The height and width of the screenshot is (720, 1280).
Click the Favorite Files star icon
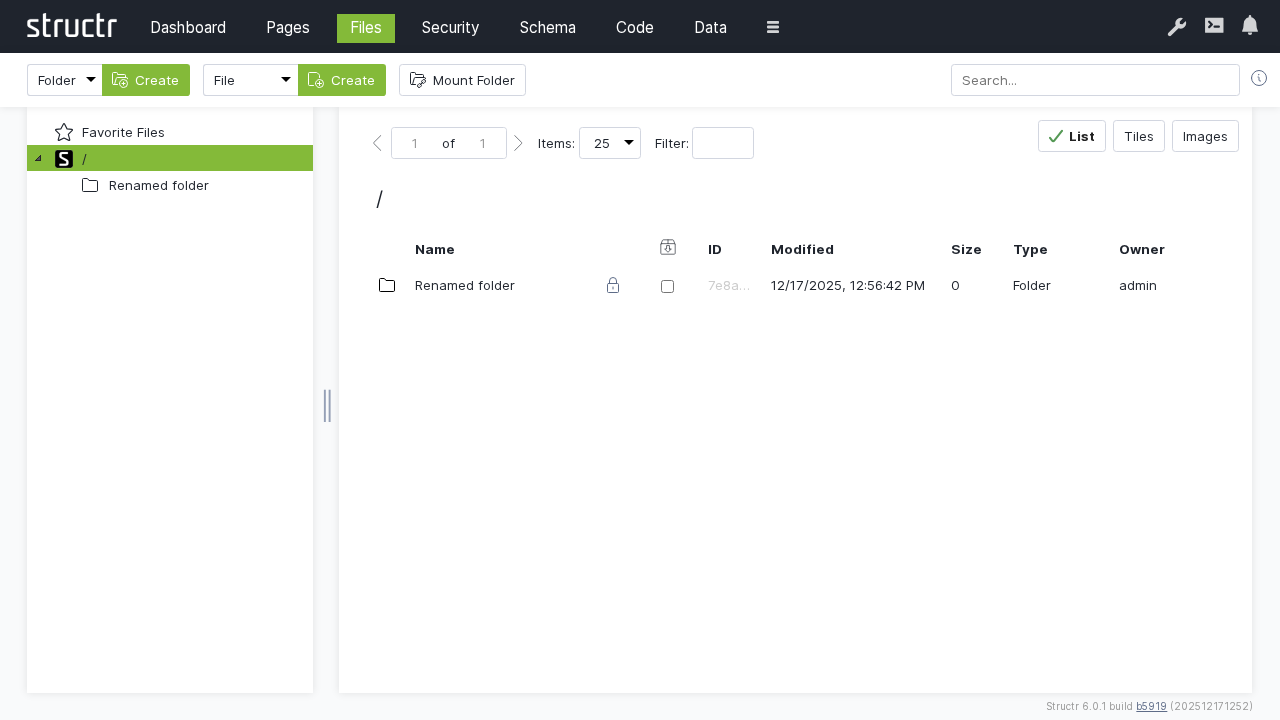64,132
